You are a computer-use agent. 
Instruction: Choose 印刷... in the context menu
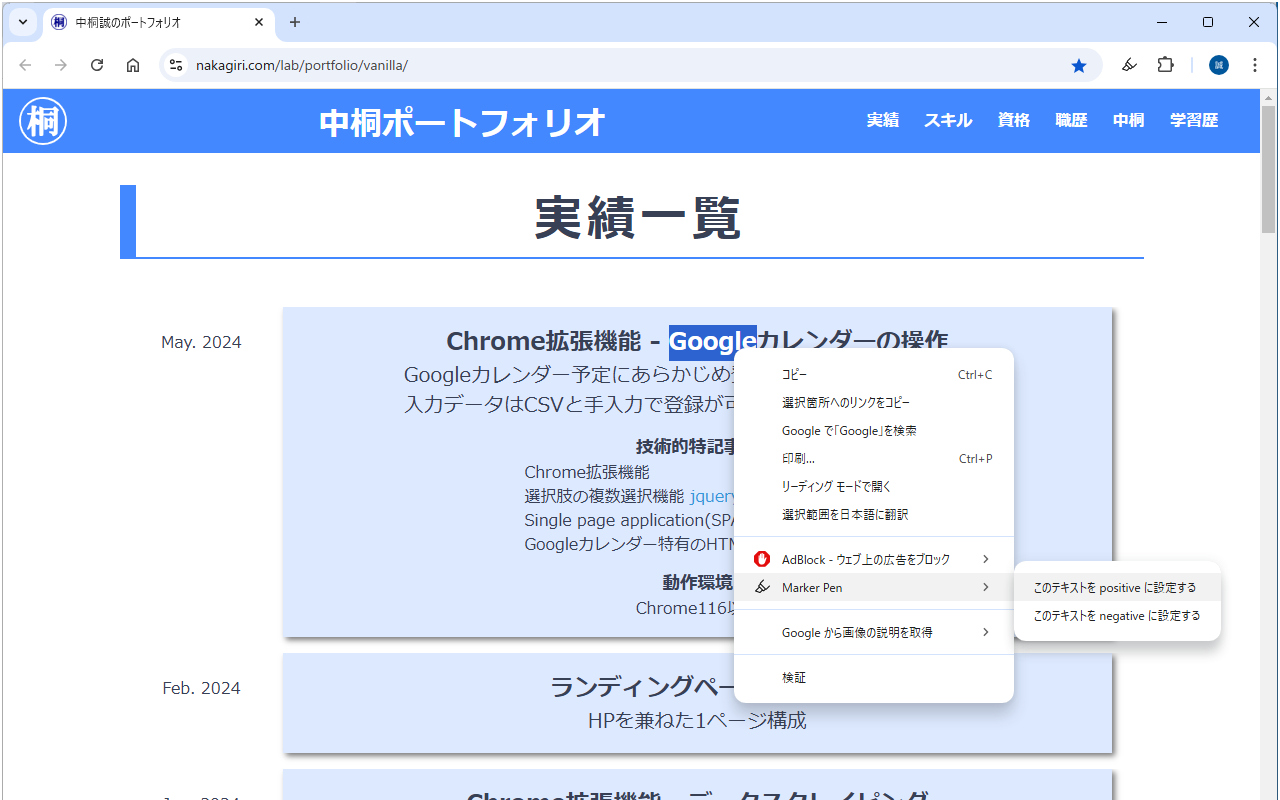click(874, 459)
